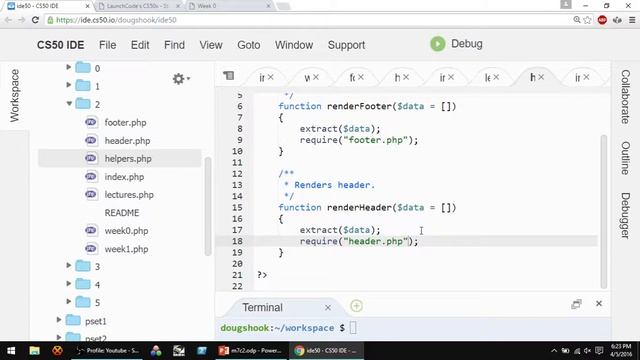Click the PHP icon next to week0.php
Viewport: 640px width, 360px height.
91,231
